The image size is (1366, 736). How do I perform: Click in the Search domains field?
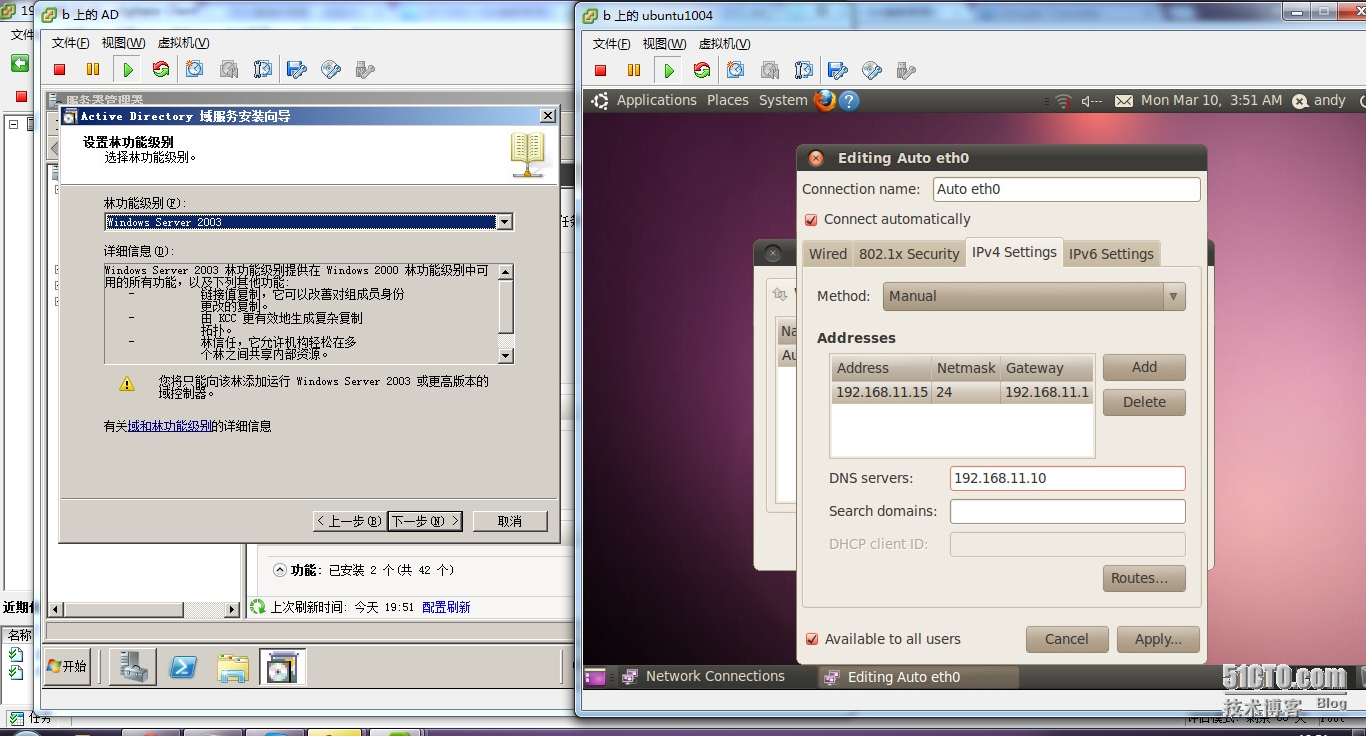click(1067, 511)
